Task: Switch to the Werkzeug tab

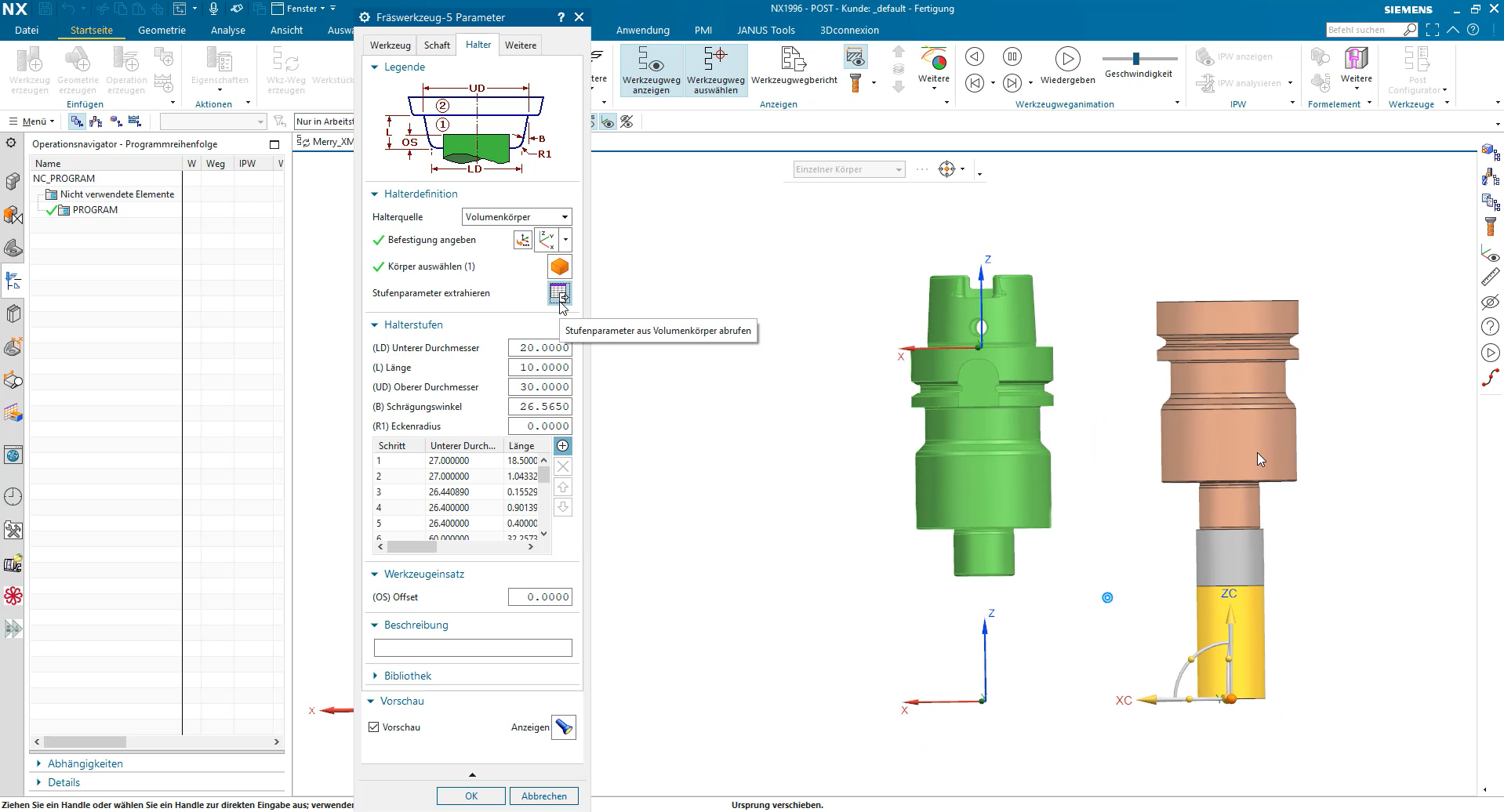Action: coord(390,45)
